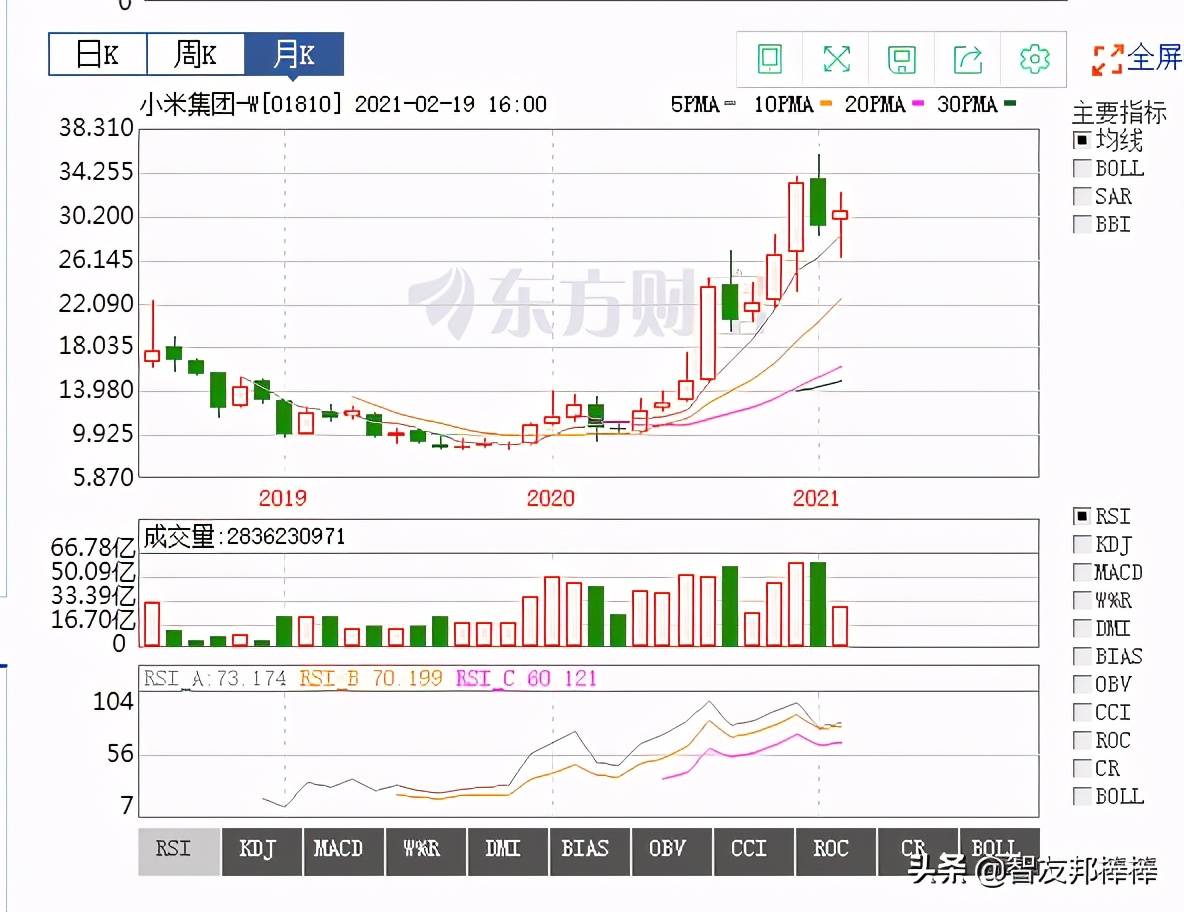The height and width of the screenshot is (912, 1184).
Task: Click the 5PMA legend swatch
Action: [x=729, y=103]
